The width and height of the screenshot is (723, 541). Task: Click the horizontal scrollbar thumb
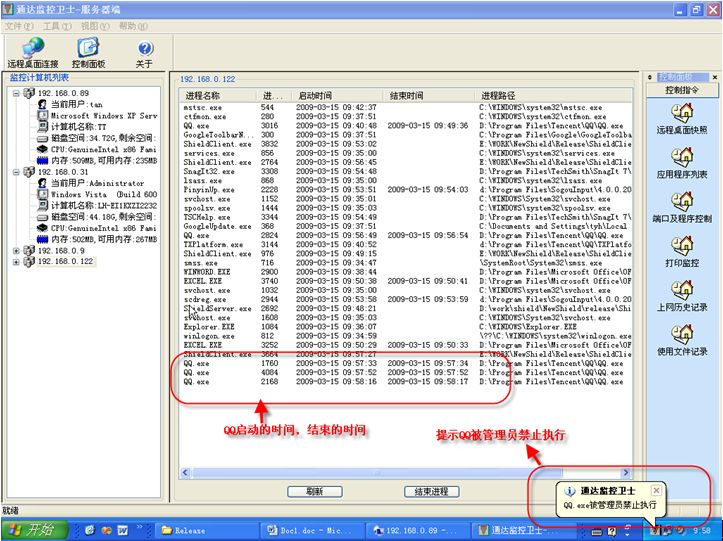pyautogui.click(x=377, y=472)
